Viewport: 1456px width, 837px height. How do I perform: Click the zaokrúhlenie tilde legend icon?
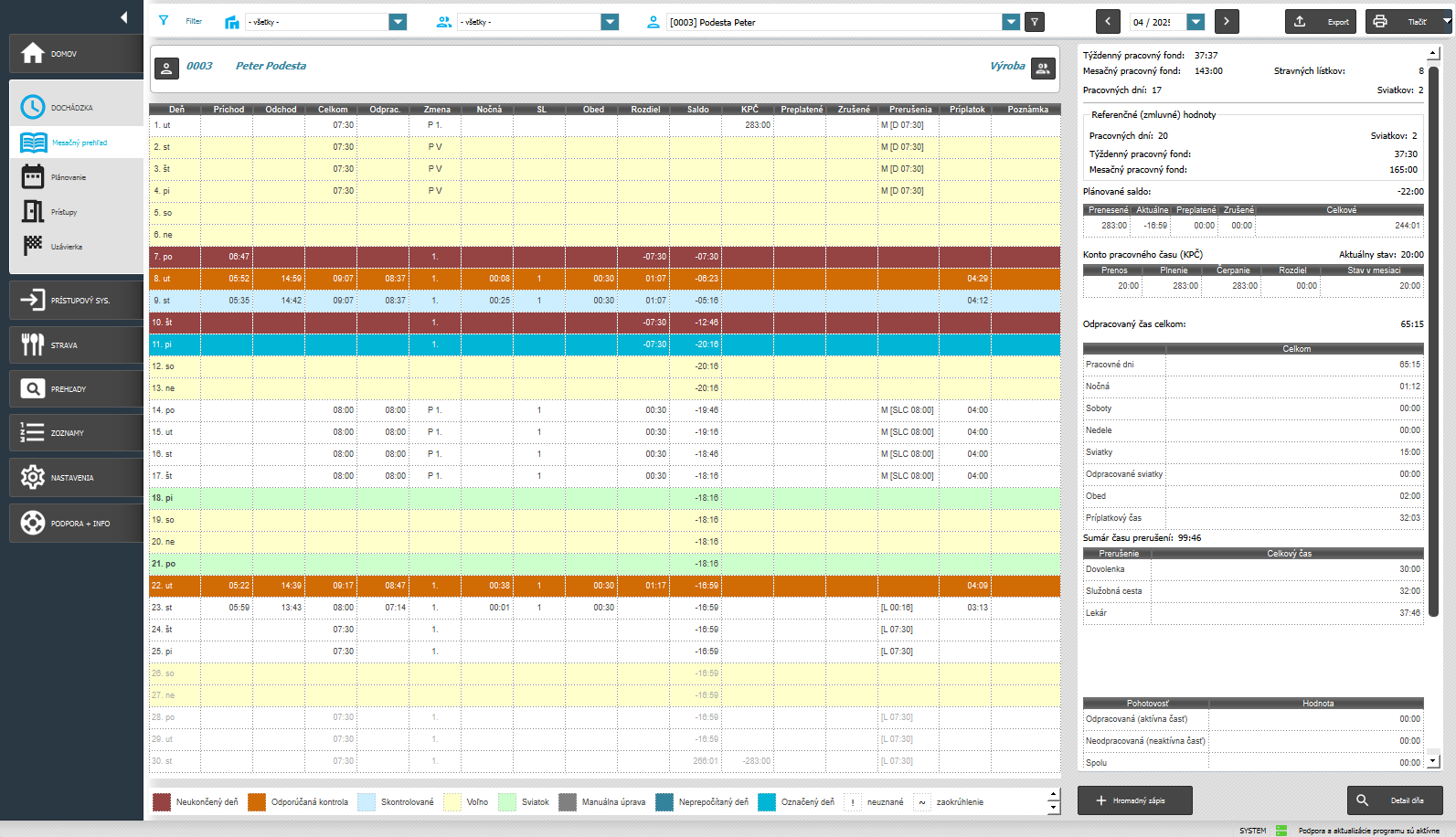pos(922,802)
